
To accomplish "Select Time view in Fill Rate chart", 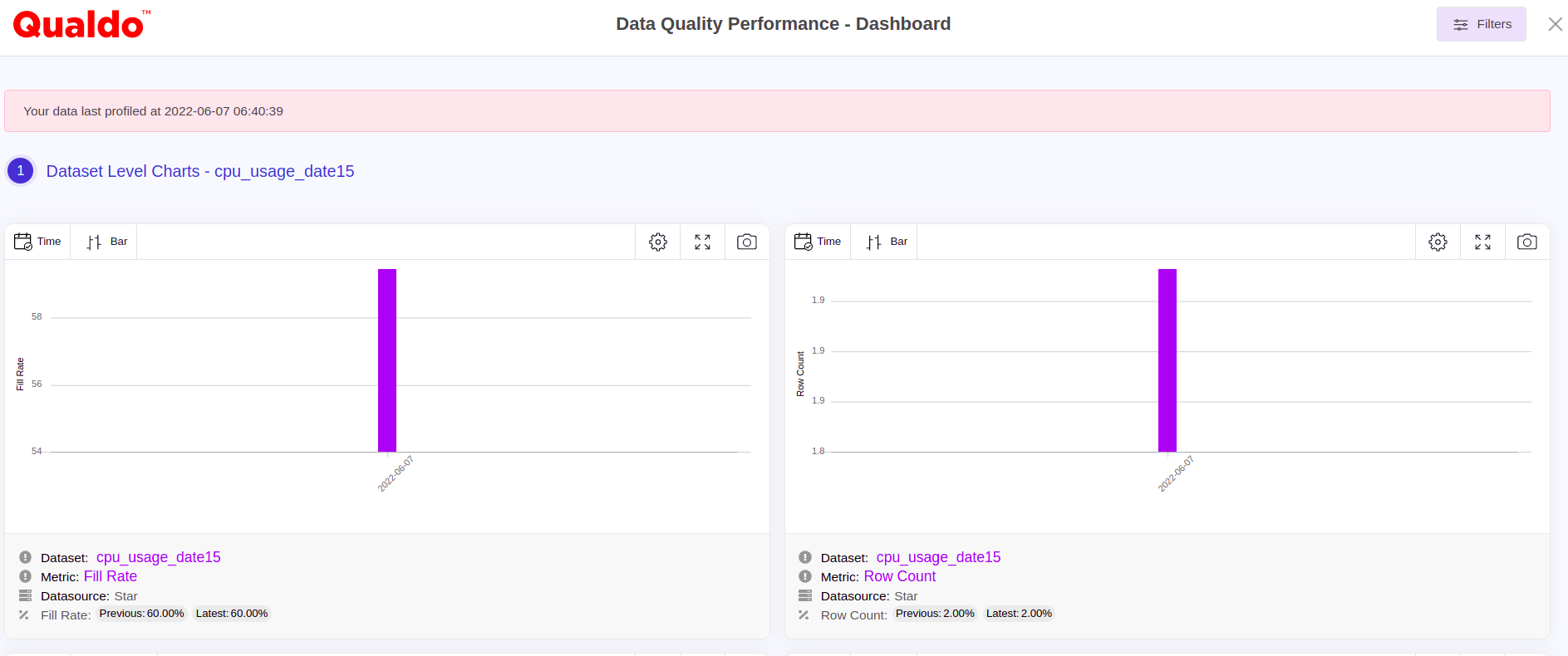I will click(38, 242).
